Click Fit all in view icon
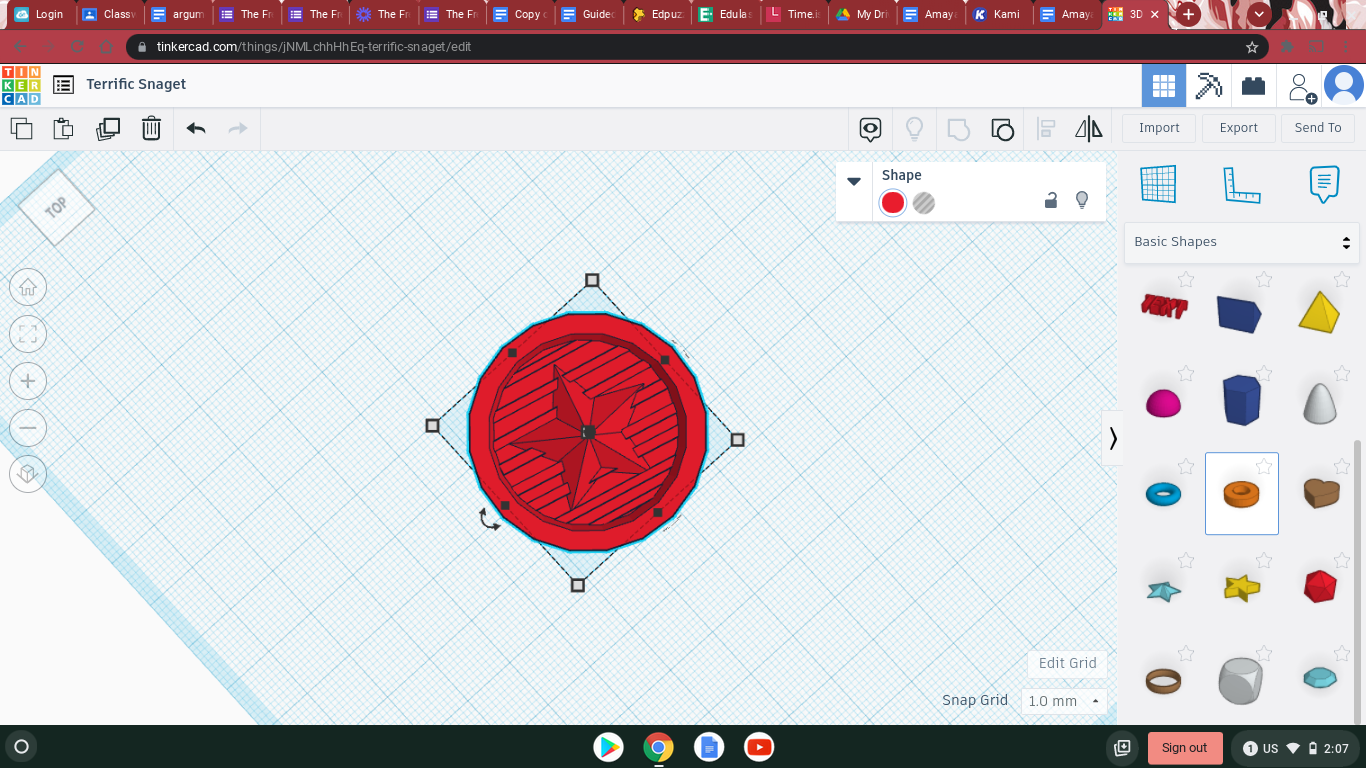The height and width of the screenshot is (768, 1366). (28, 334)
